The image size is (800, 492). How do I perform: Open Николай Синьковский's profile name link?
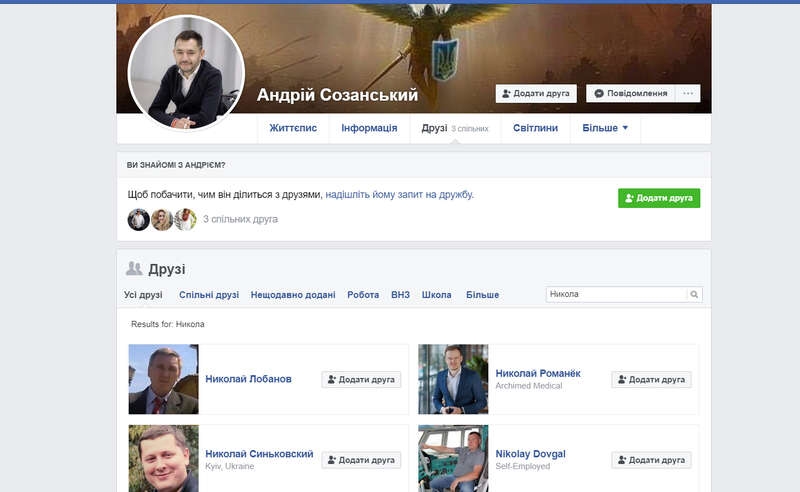coord(259,454)
